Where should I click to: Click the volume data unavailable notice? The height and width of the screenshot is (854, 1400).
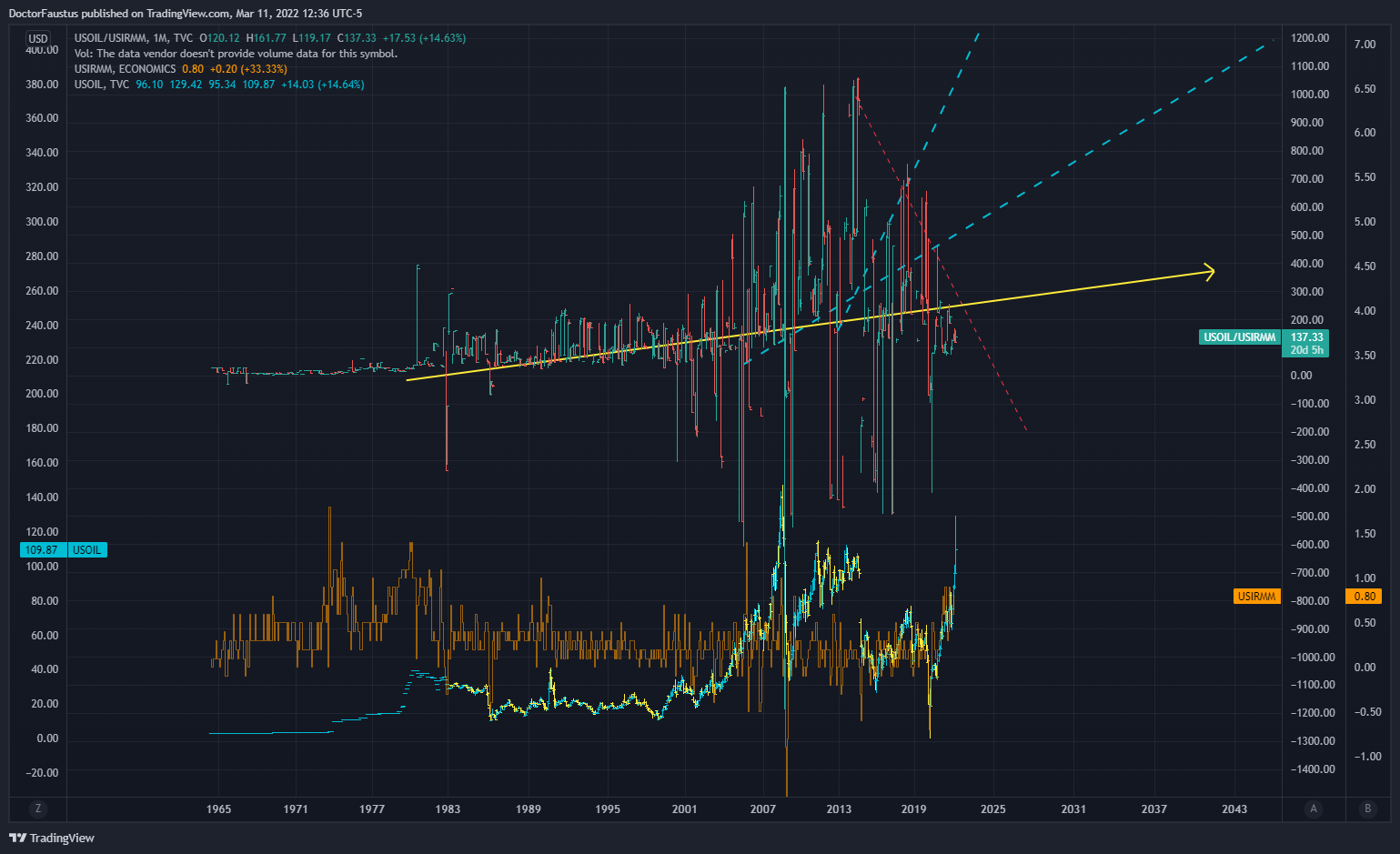coord(236,54)
